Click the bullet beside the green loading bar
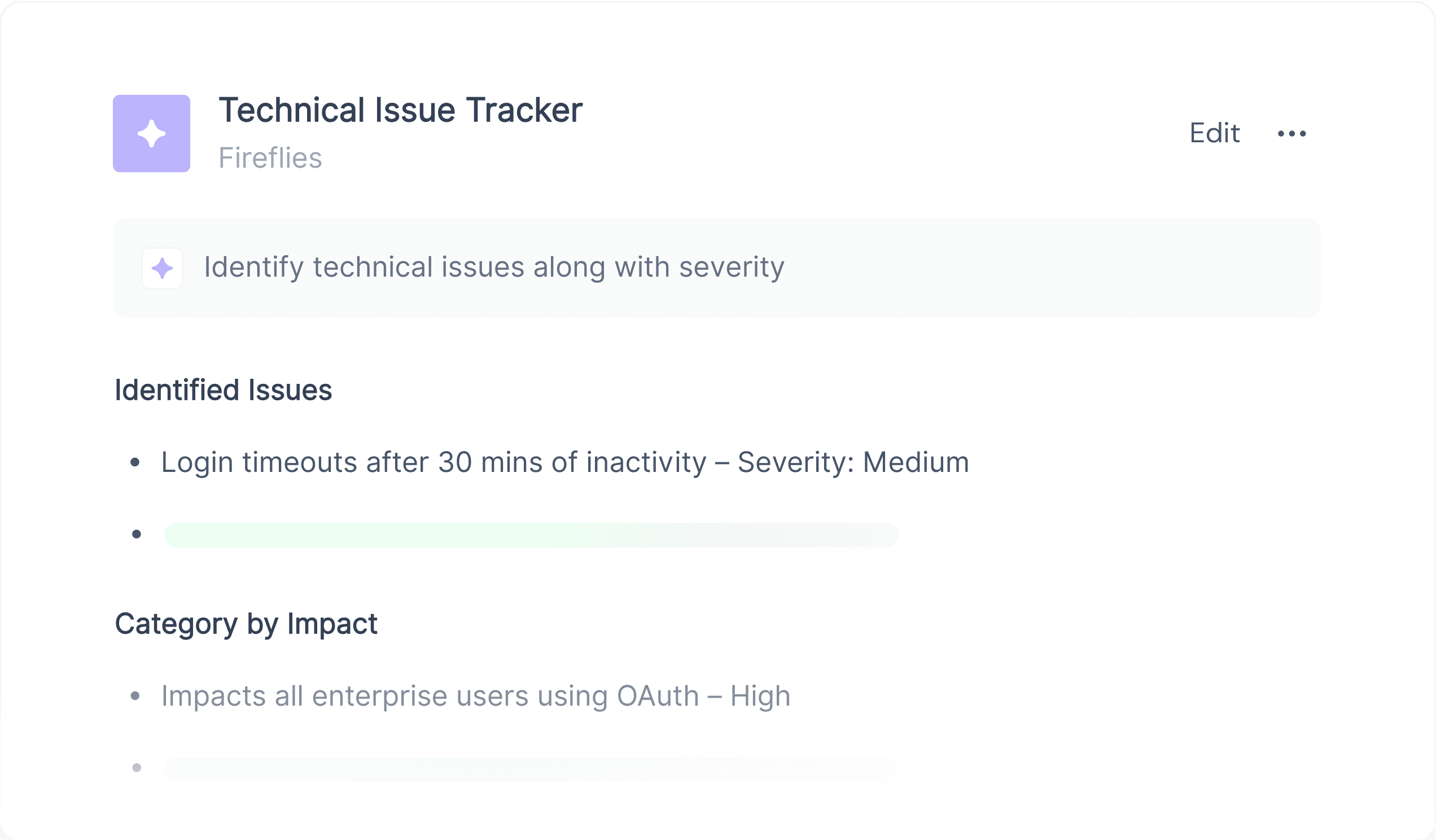 (137, 534)
